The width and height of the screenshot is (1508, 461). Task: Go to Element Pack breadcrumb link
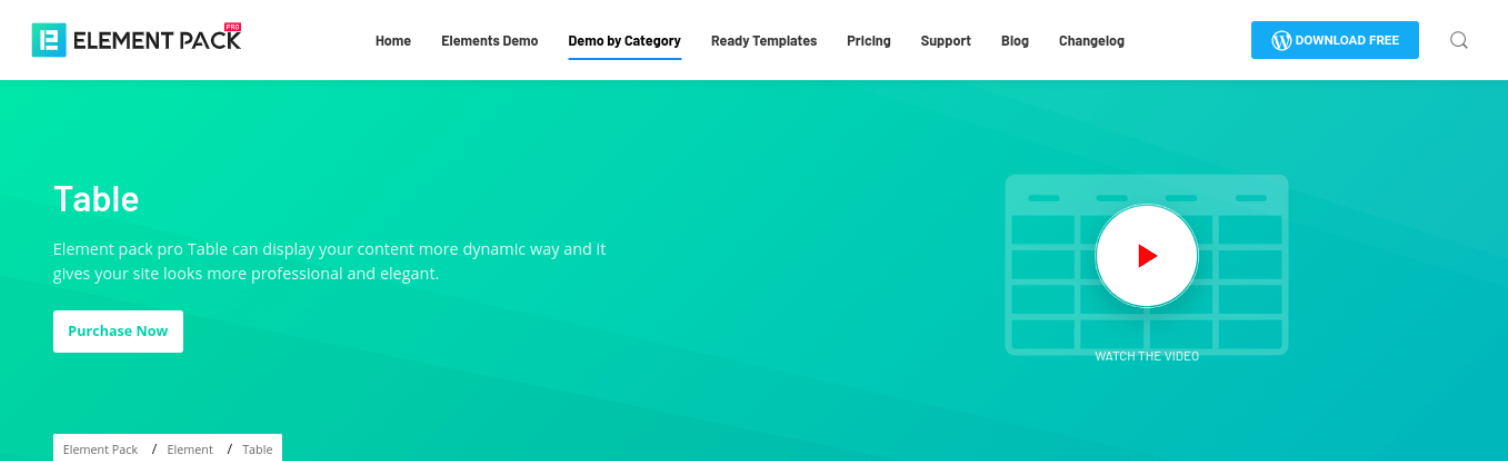100,449
